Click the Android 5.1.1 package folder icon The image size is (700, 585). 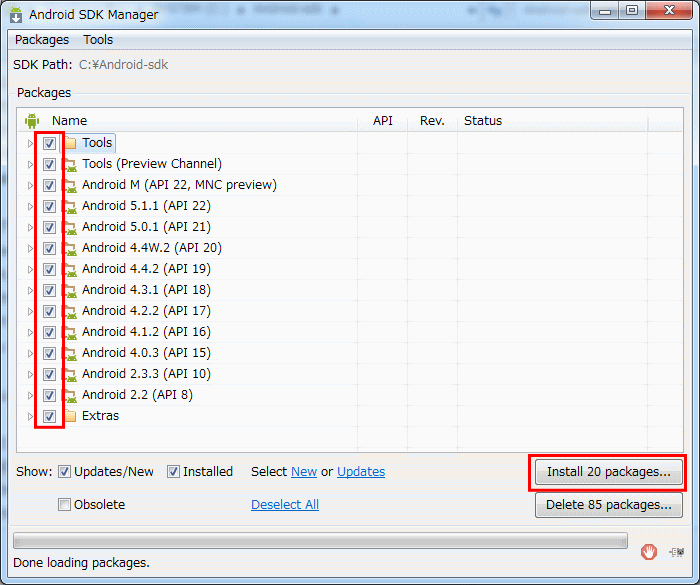pyautogui.click(x=71, y=206)
